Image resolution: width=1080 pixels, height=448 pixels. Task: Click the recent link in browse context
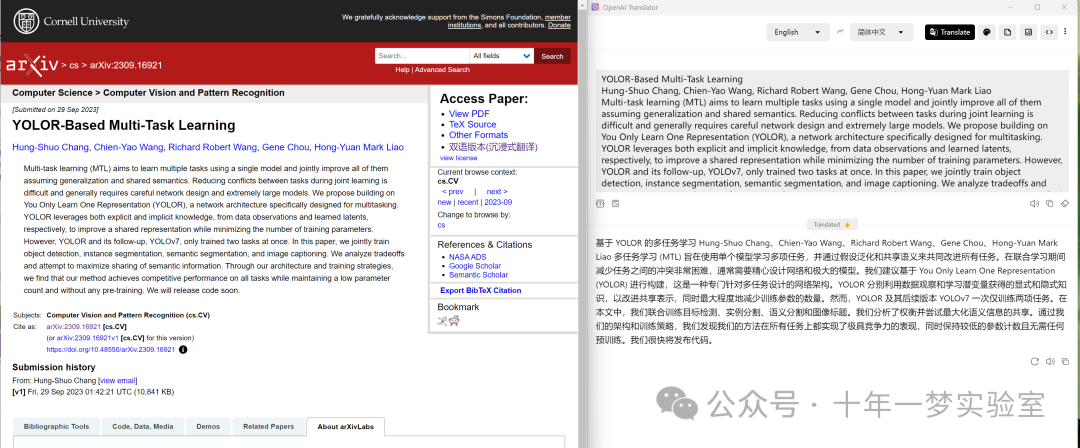tap(468, 203)
